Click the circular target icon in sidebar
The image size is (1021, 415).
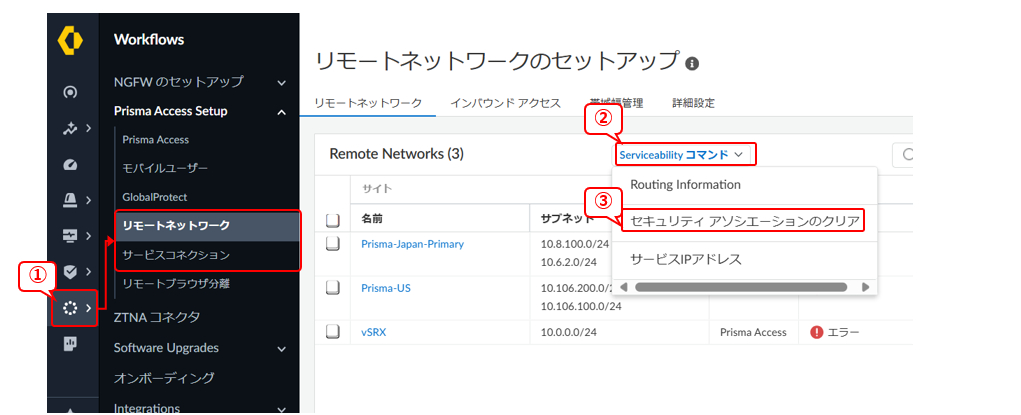[70, 93]
